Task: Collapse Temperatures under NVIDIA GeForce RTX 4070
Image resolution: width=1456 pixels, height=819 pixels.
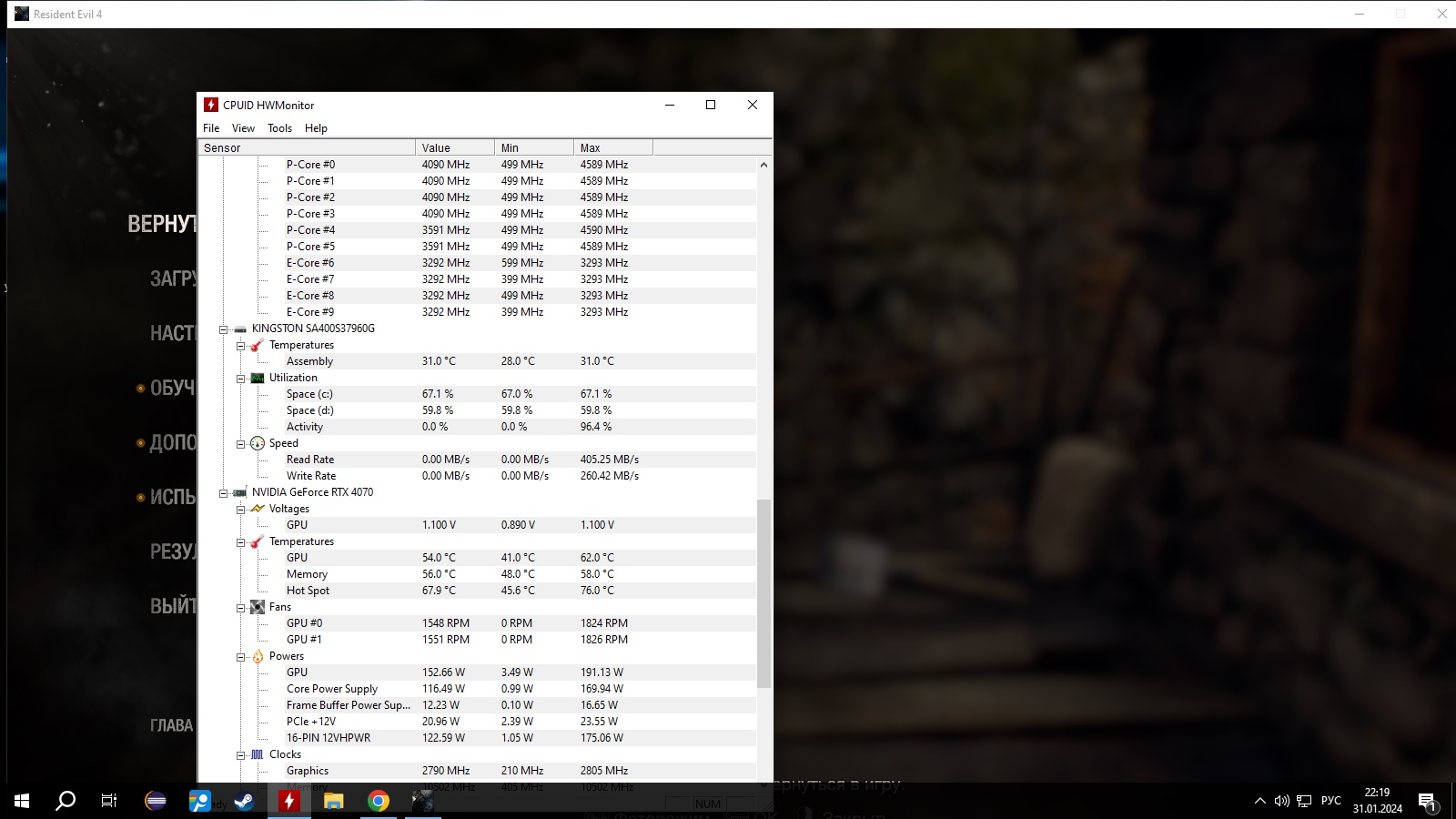Action: pyautogui.click(x=240, y=541)
